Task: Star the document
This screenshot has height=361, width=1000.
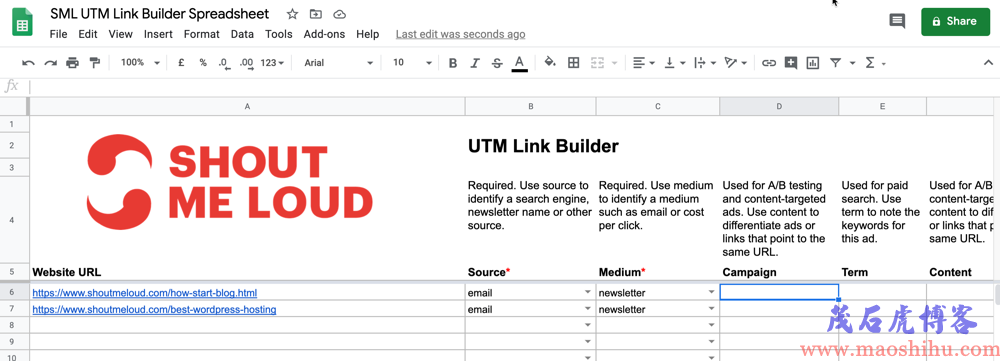Action: point(292,14)
